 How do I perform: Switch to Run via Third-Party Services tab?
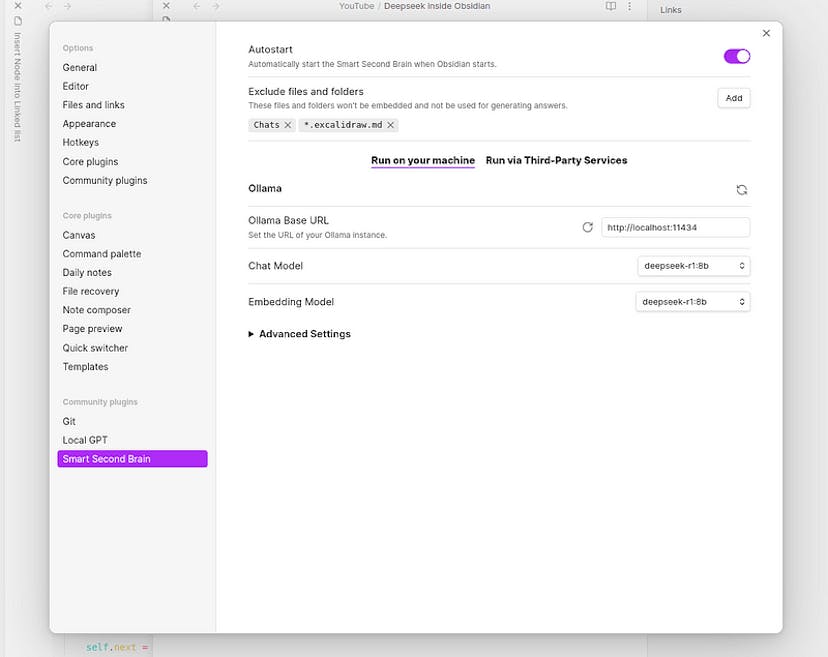coord(556,160)
